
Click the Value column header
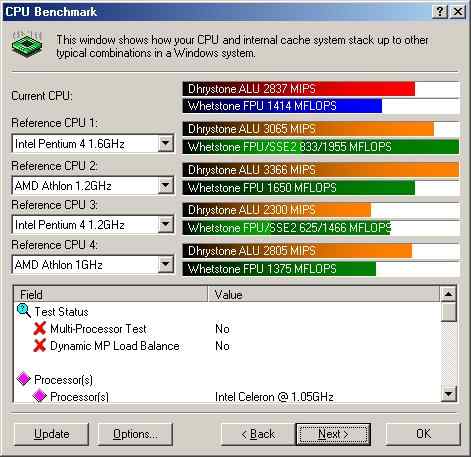(x=324, y=294)
